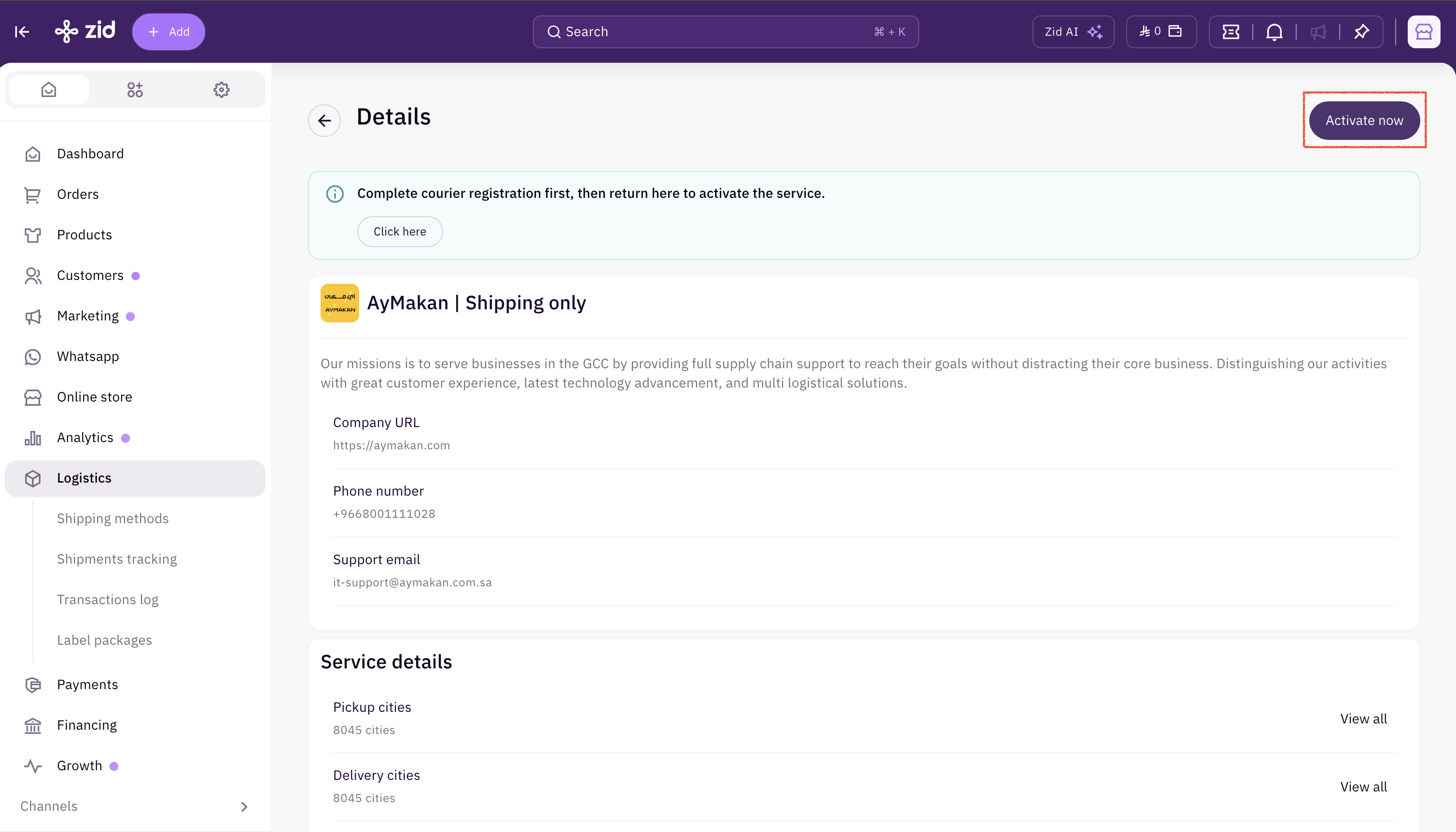This screenshot has width=1456, height=832.
Task: Open Shipments tracking under Logistics
Action: click(x=116, y=559)
